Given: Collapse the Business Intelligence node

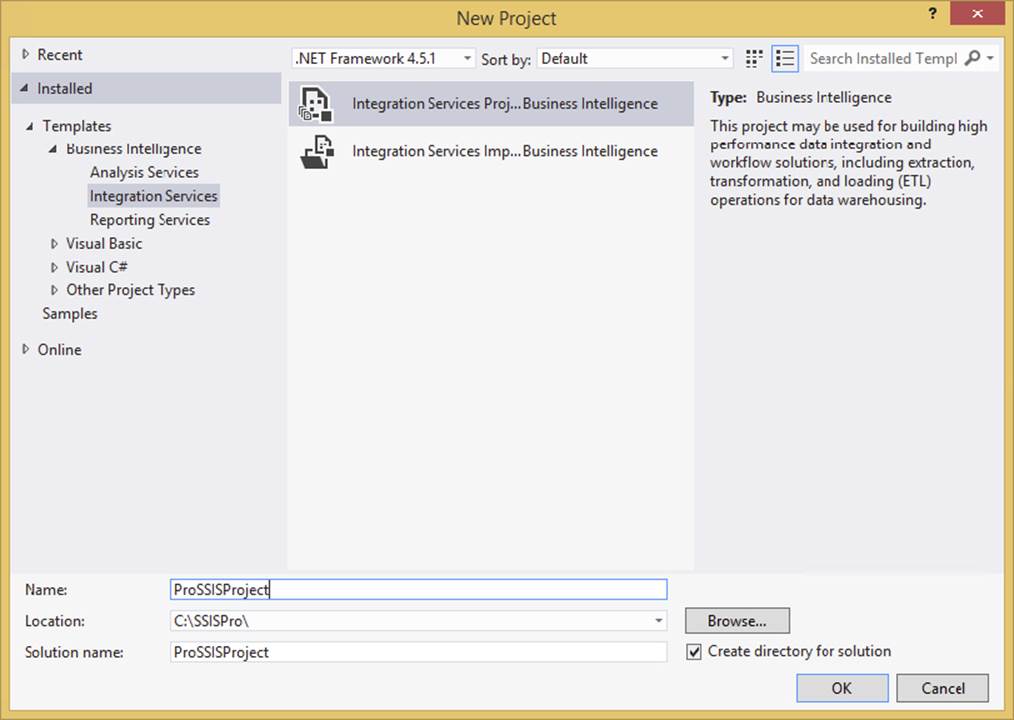Looking at the screenshot, I should (x=53, y=149).
